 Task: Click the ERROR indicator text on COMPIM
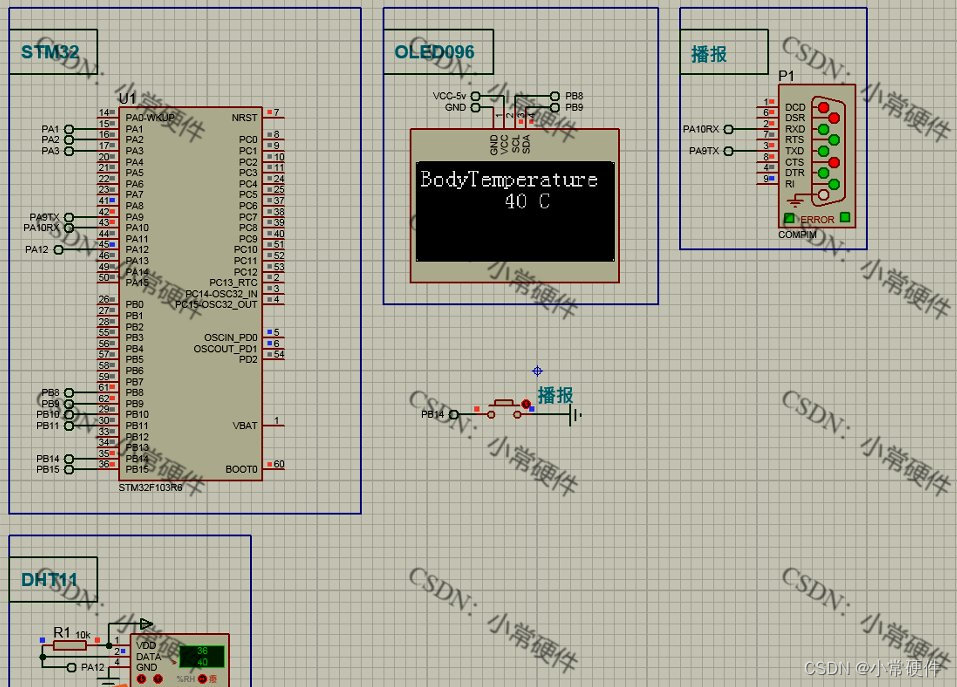tap(817, 220)
